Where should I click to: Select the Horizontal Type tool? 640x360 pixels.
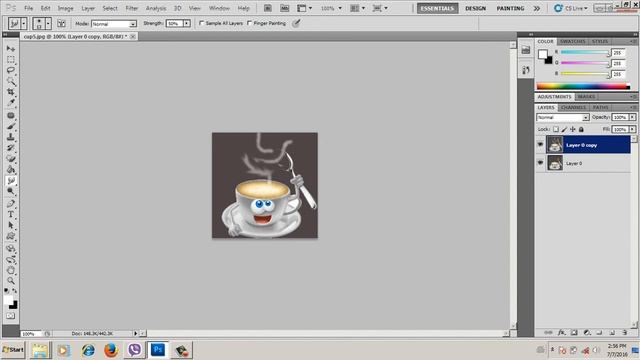tap(11, 215)
